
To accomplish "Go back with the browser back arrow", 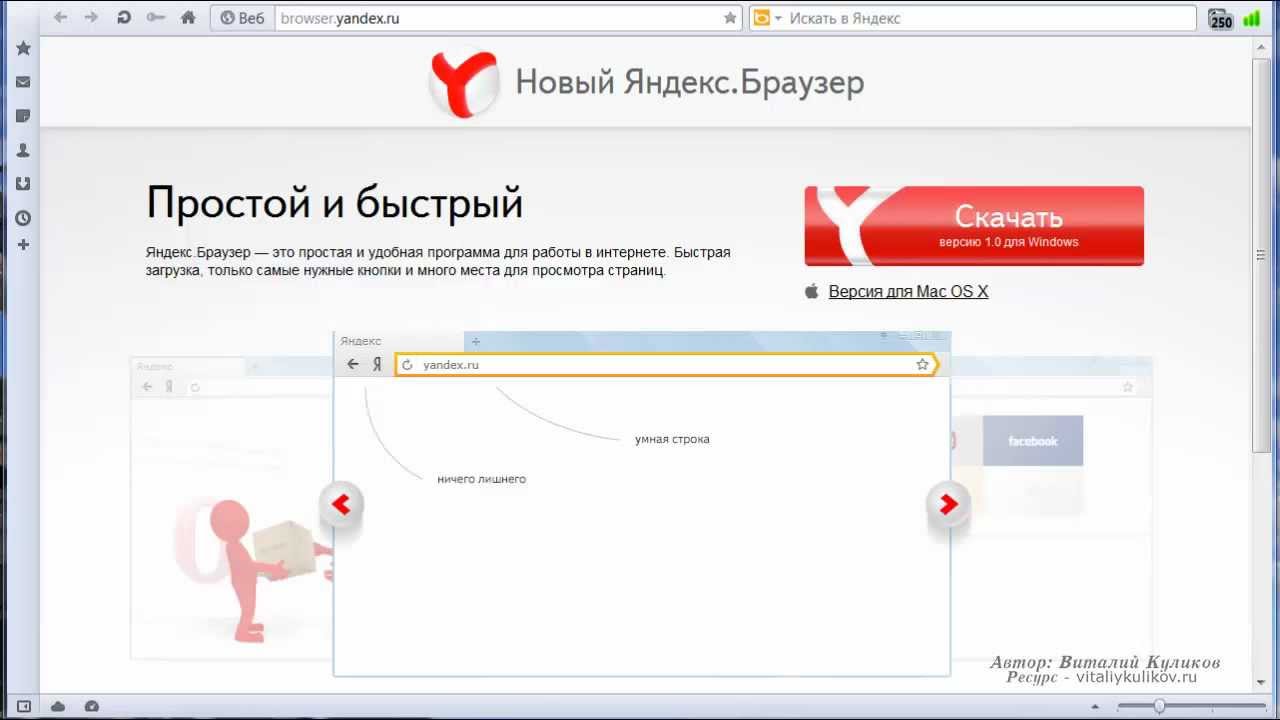I will click(x=61, y=17).
